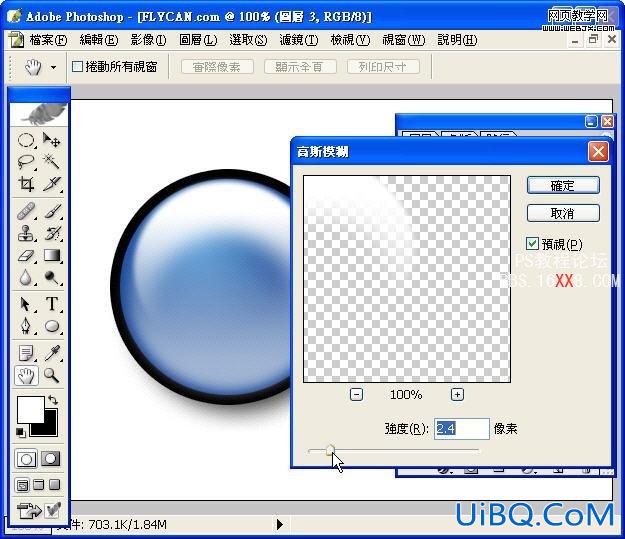Open the 濾鏡(T) menu
Viewport: 625px width, 539px height.
pos(299,40)
